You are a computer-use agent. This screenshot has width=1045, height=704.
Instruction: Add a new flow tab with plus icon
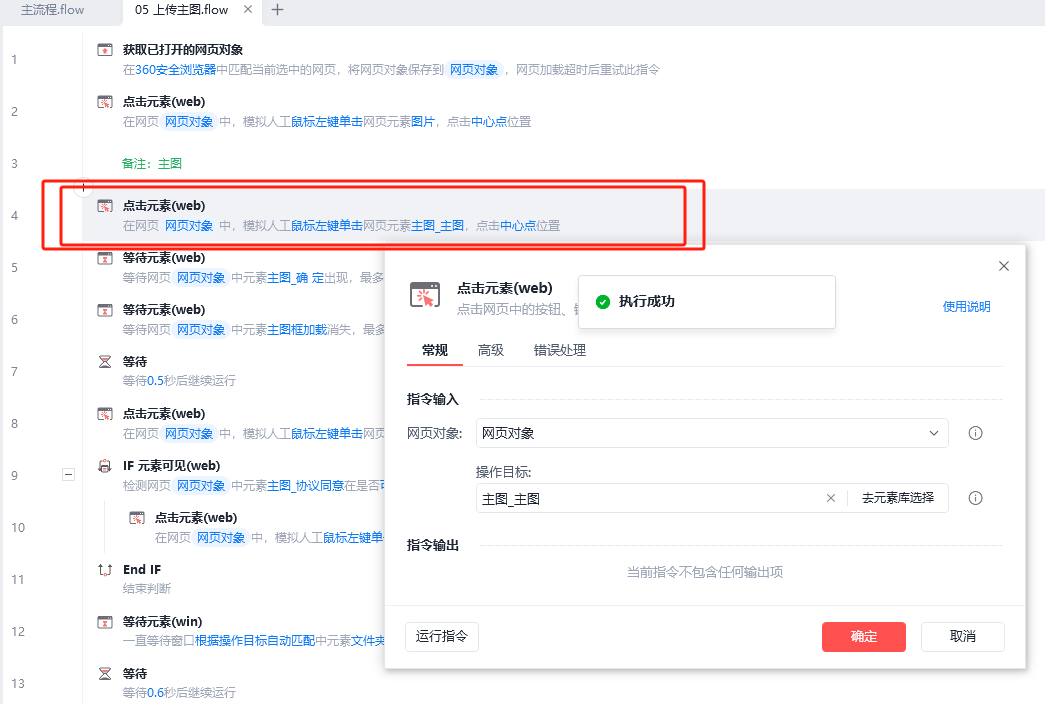click(x=278, y=9)
